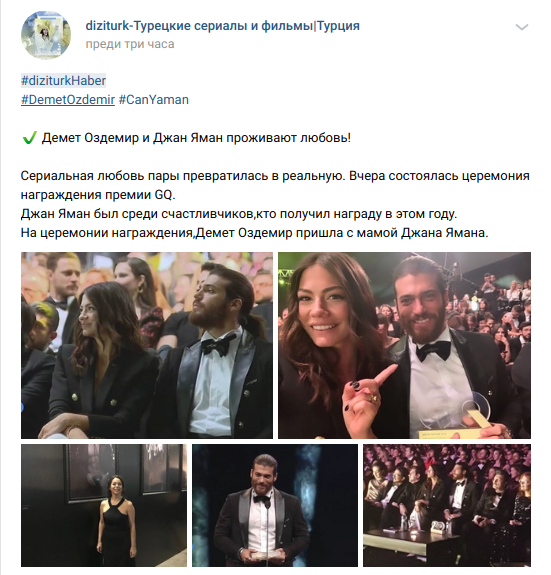Open photo of woman in black dress
551x575 pixels.
point(104,505)
